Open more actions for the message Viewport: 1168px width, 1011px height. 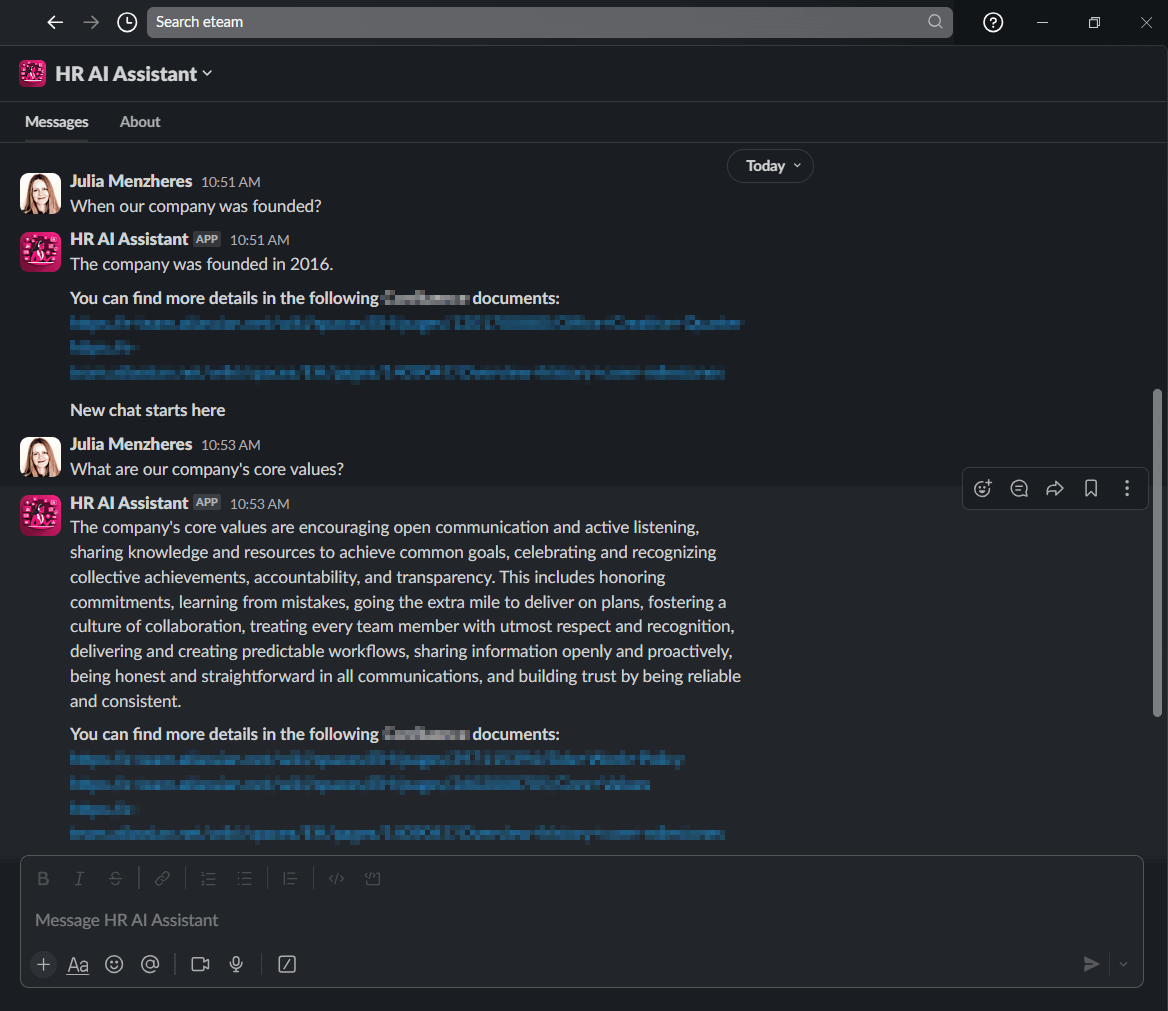click(1126, 488)
